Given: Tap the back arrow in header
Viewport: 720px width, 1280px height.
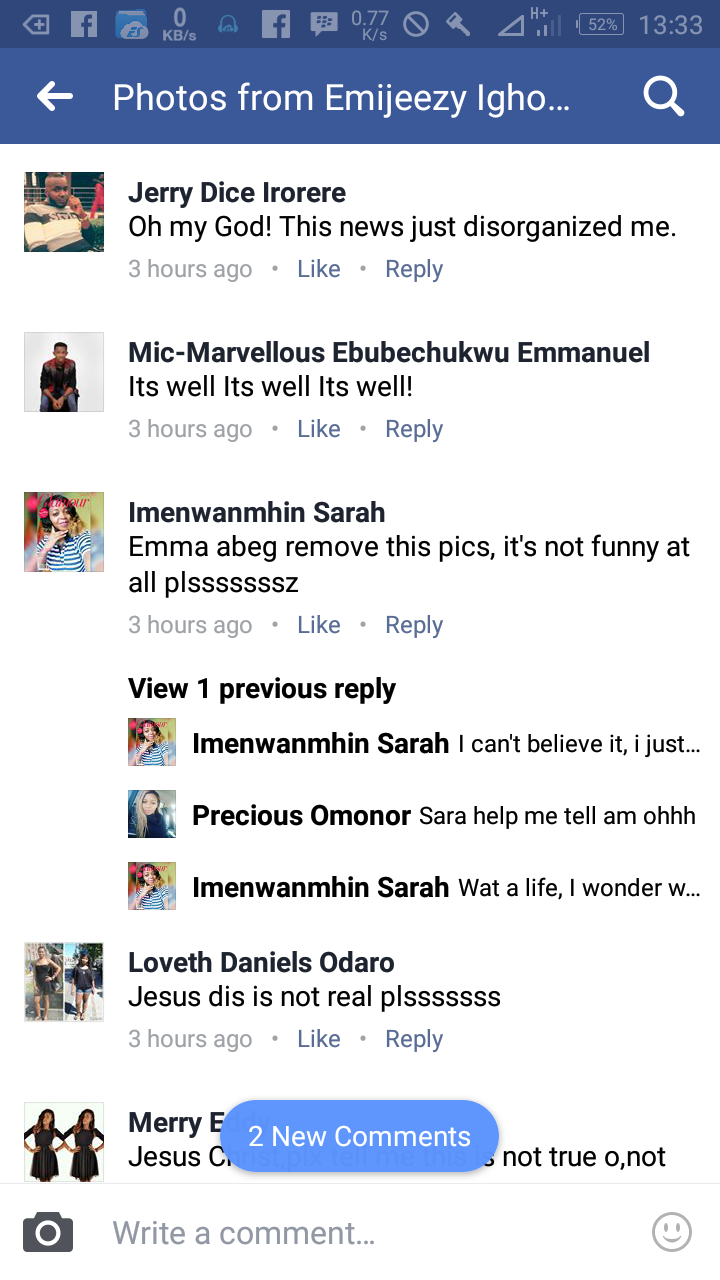Looking at the screenshot, I should tap(55, 97).
